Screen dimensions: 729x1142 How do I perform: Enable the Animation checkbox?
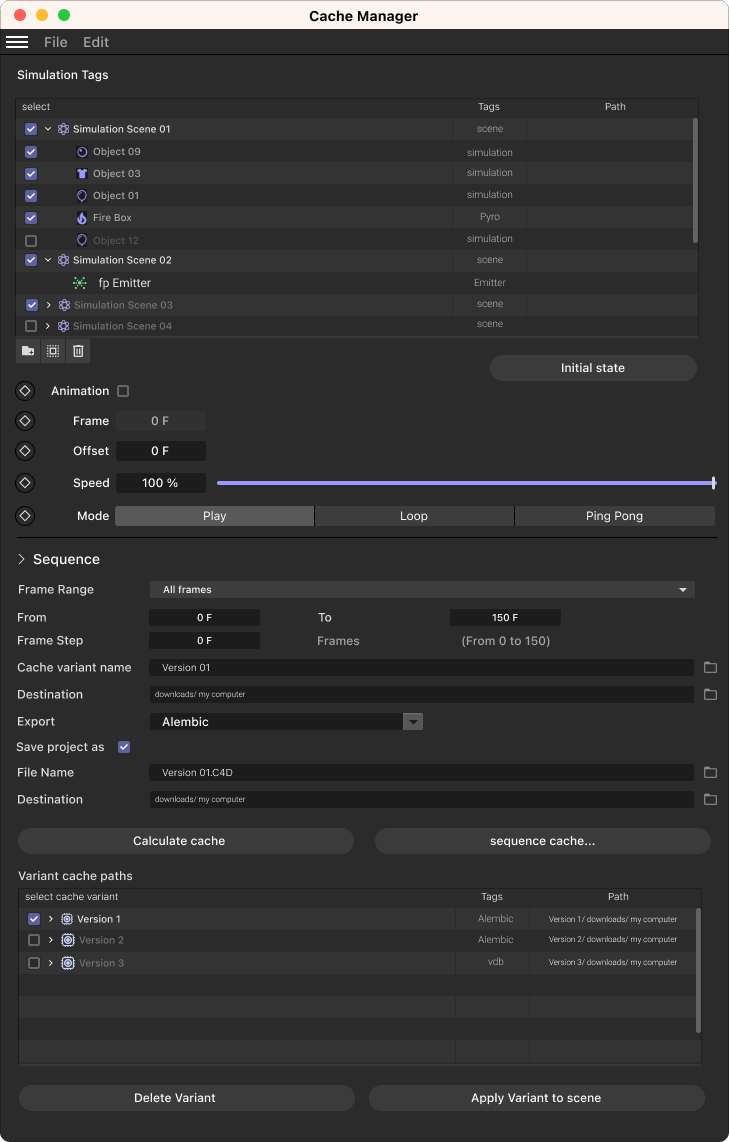click(123, 391)
